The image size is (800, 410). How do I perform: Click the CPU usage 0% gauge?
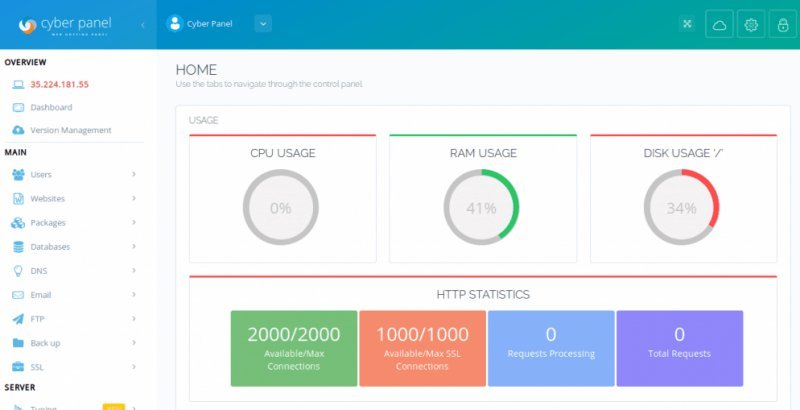(281, 208)
